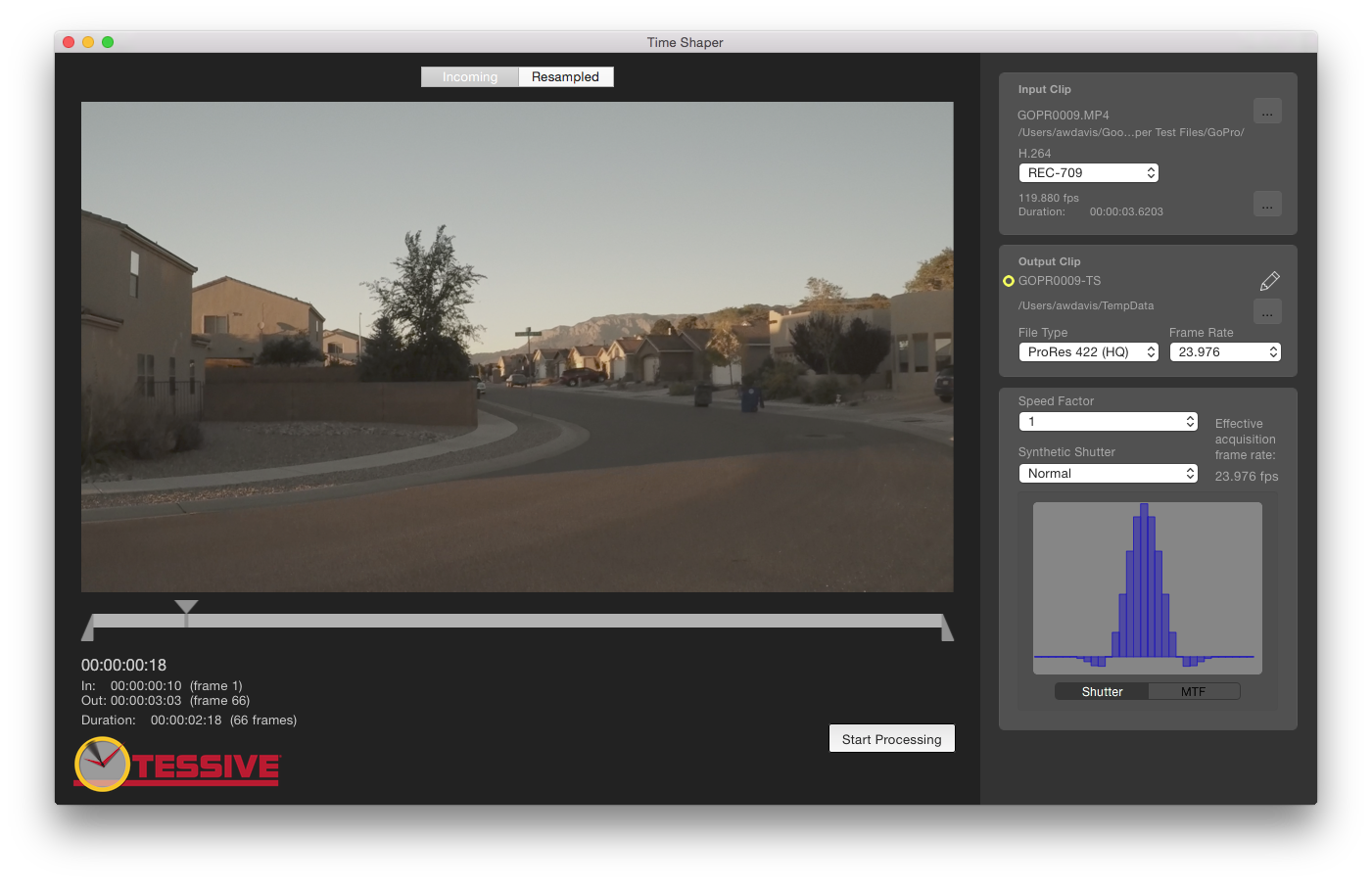Click the Out point time 00:00:03:03
The image size is (1372, 883).
(146, 701)
